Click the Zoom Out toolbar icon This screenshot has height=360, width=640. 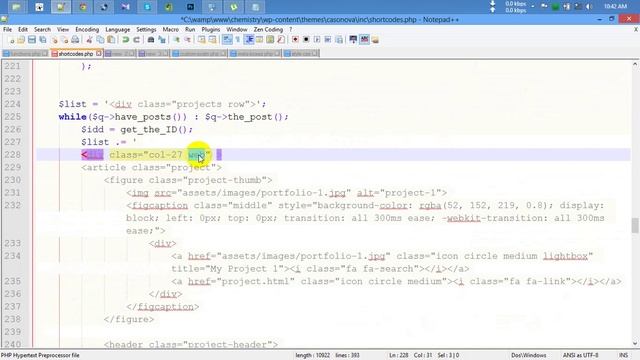[x=187, y=40]
